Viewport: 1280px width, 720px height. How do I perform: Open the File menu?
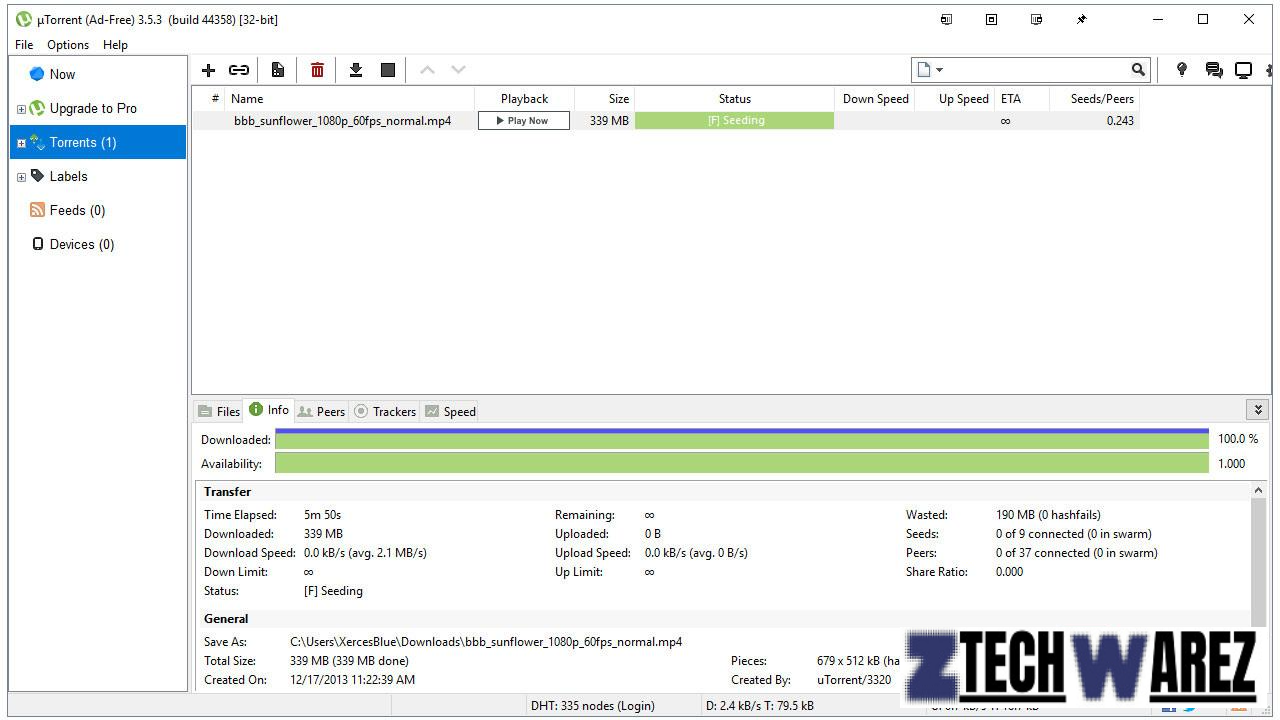24,45
